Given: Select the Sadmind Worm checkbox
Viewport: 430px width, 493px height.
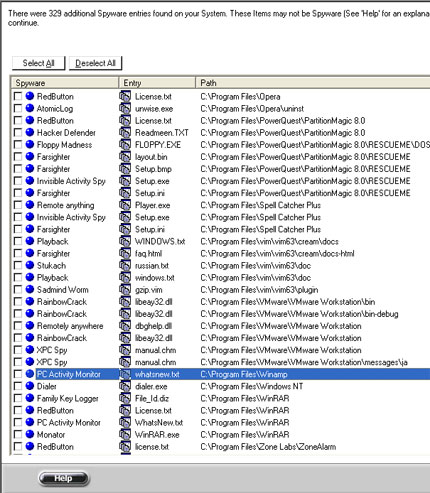Looking at the screenshot, I should coord(18,290).
